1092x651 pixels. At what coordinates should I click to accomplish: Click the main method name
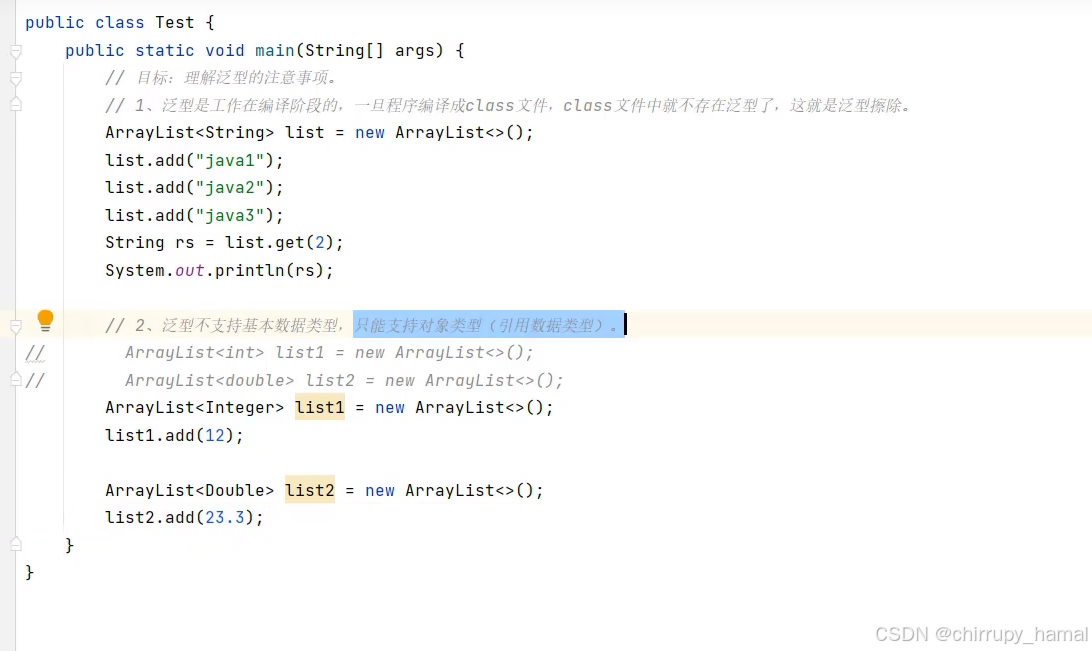(x=274, y=50)
